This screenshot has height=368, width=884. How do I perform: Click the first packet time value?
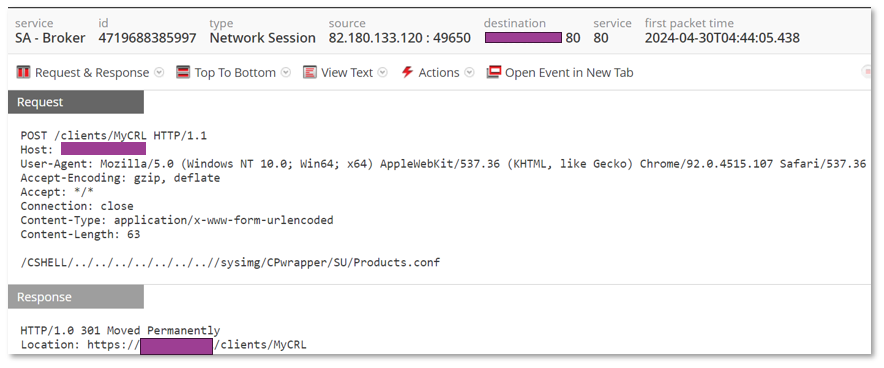coord(722,38)
